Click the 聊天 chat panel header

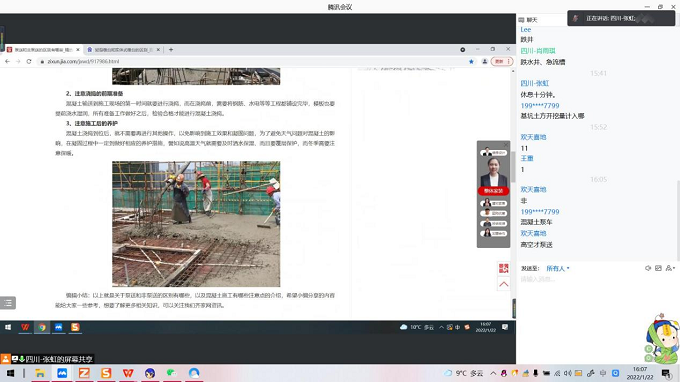point(529,20)
